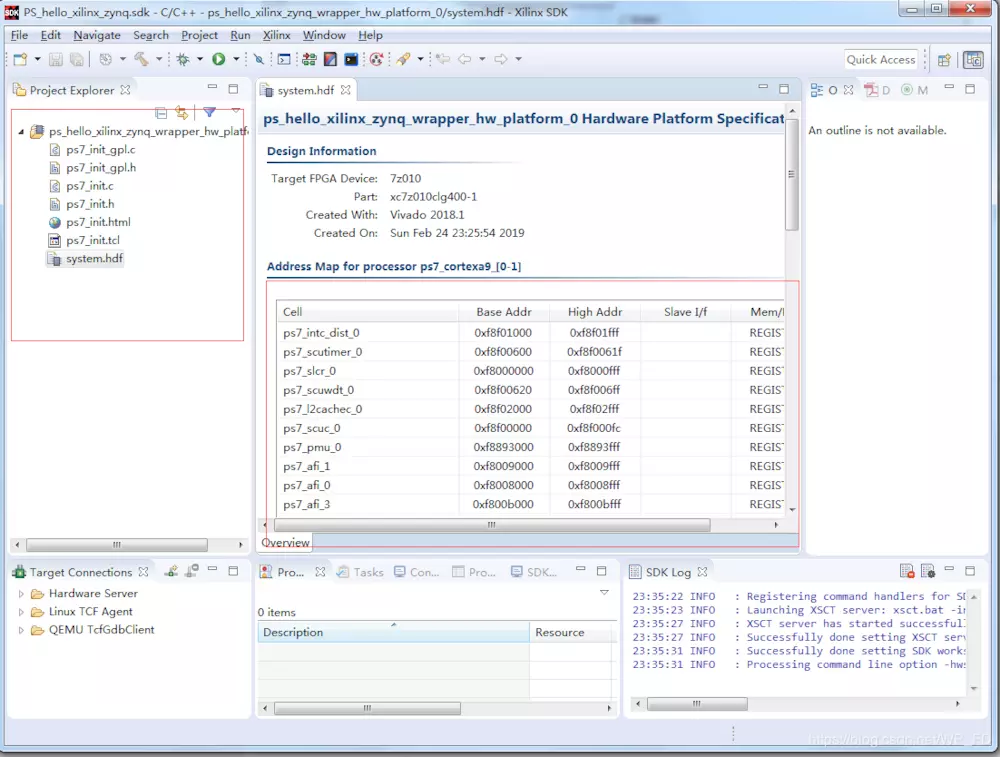Click the clear log icon in SDK Log
Screen dimensions: 1000x757
(907, 572)
